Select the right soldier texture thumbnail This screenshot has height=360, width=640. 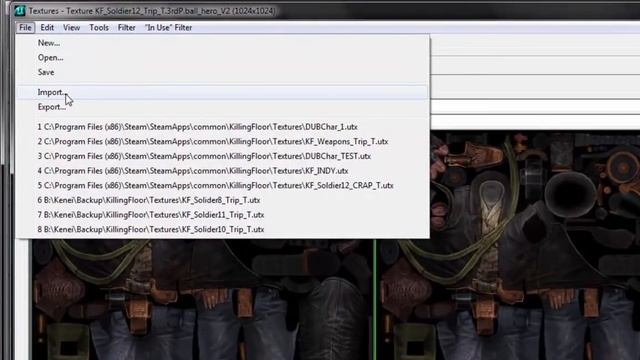(508, 245)
